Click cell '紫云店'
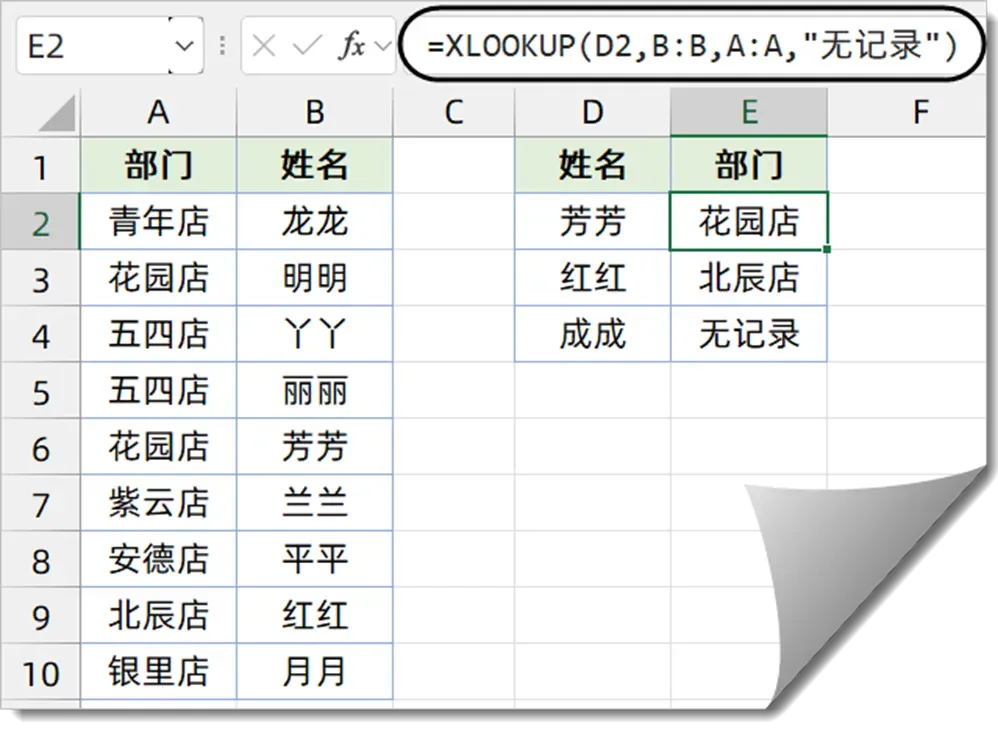Image resolution: width=998 pixels, height=733 pixels. [x=158, y=503]
